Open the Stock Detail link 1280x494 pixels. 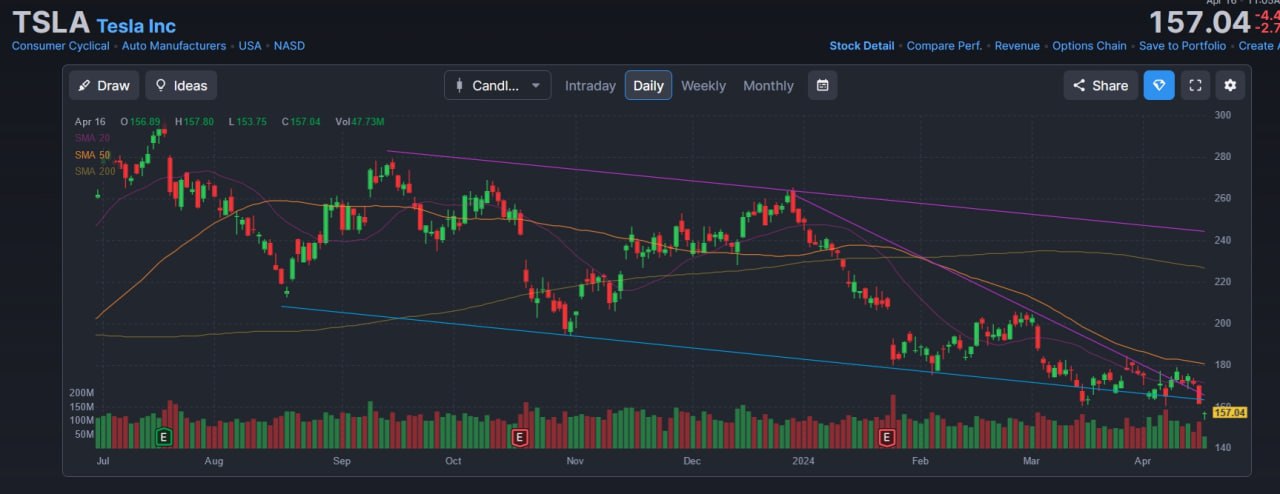tap(862, 46)
